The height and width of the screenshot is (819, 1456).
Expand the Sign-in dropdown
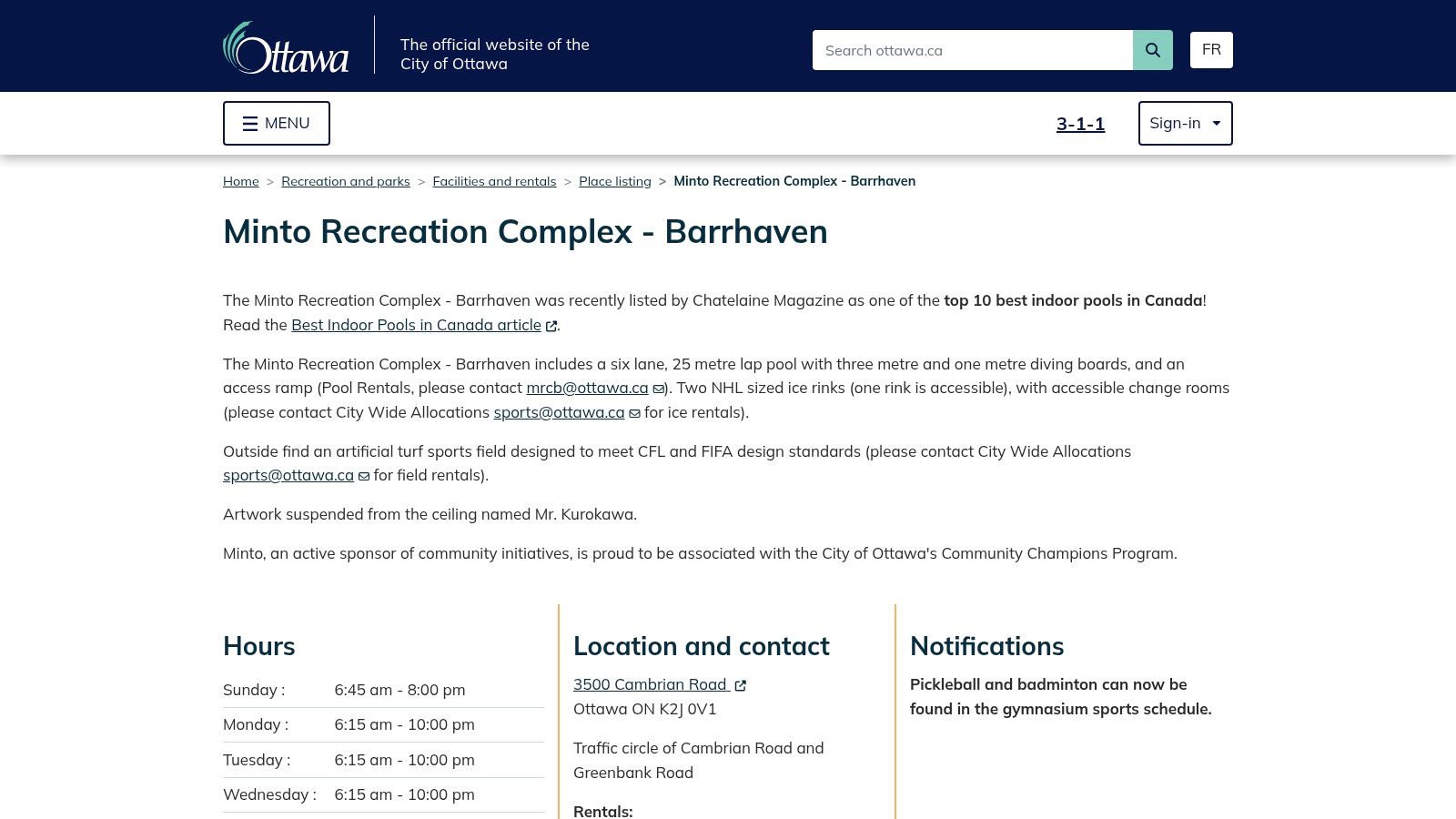(x=1185, y=123)
